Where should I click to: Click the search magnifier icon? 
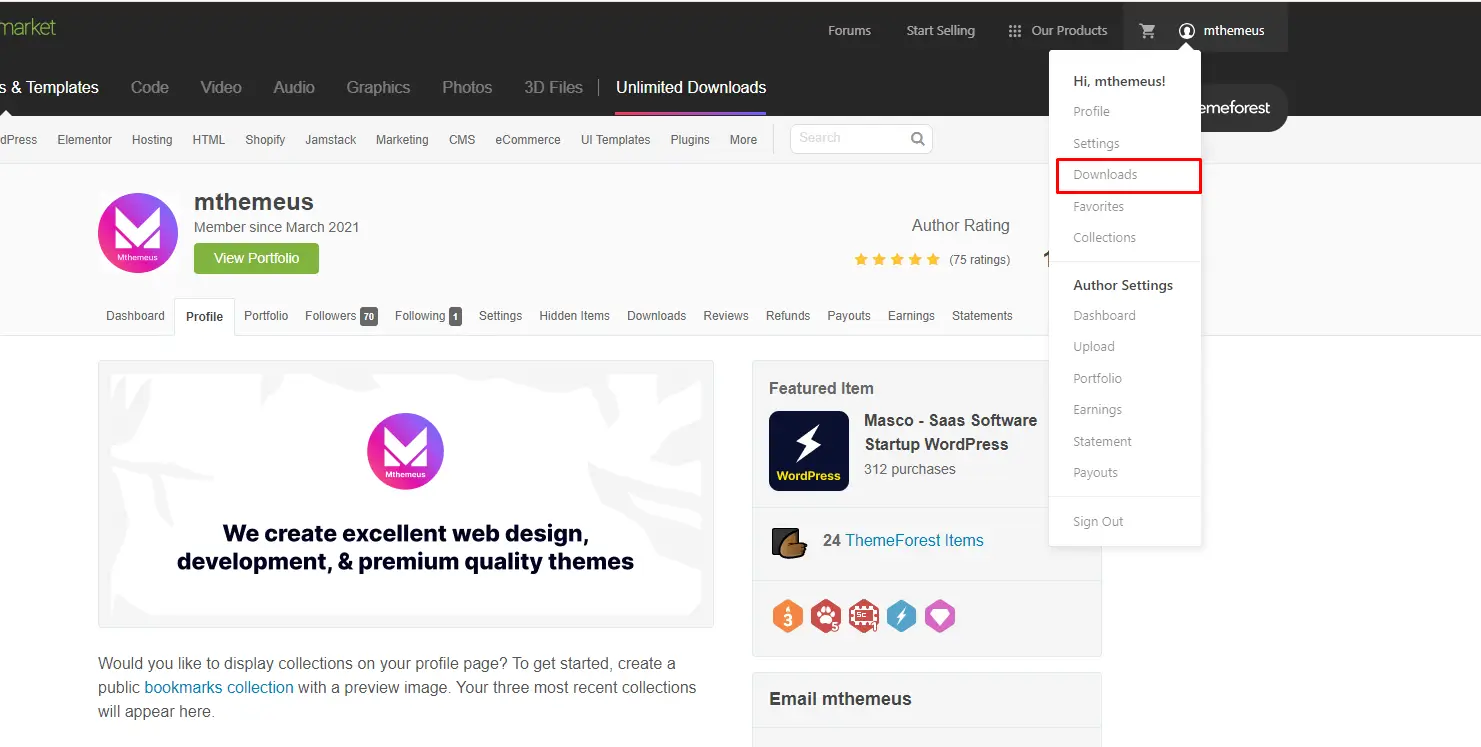pos(917,139)
